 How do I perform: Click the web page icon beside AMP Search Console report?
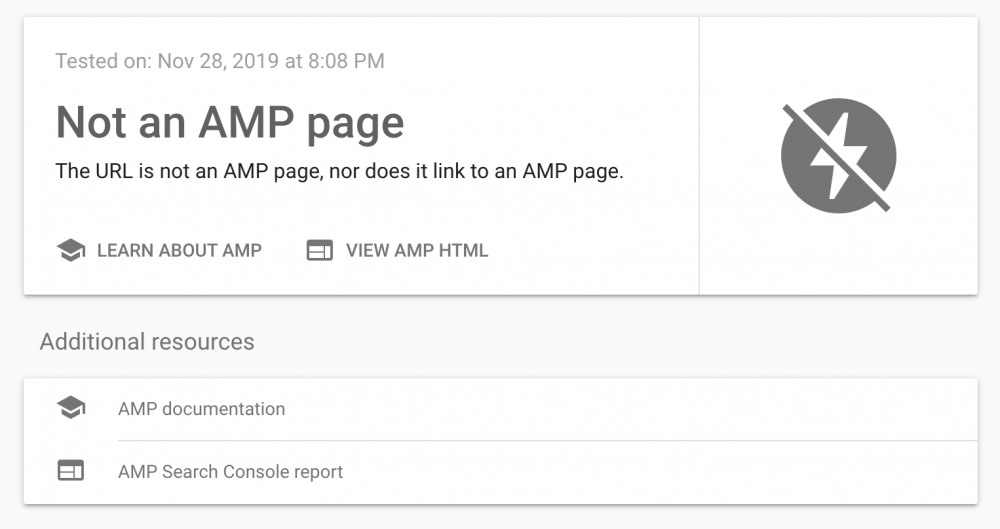coord(71,471)
